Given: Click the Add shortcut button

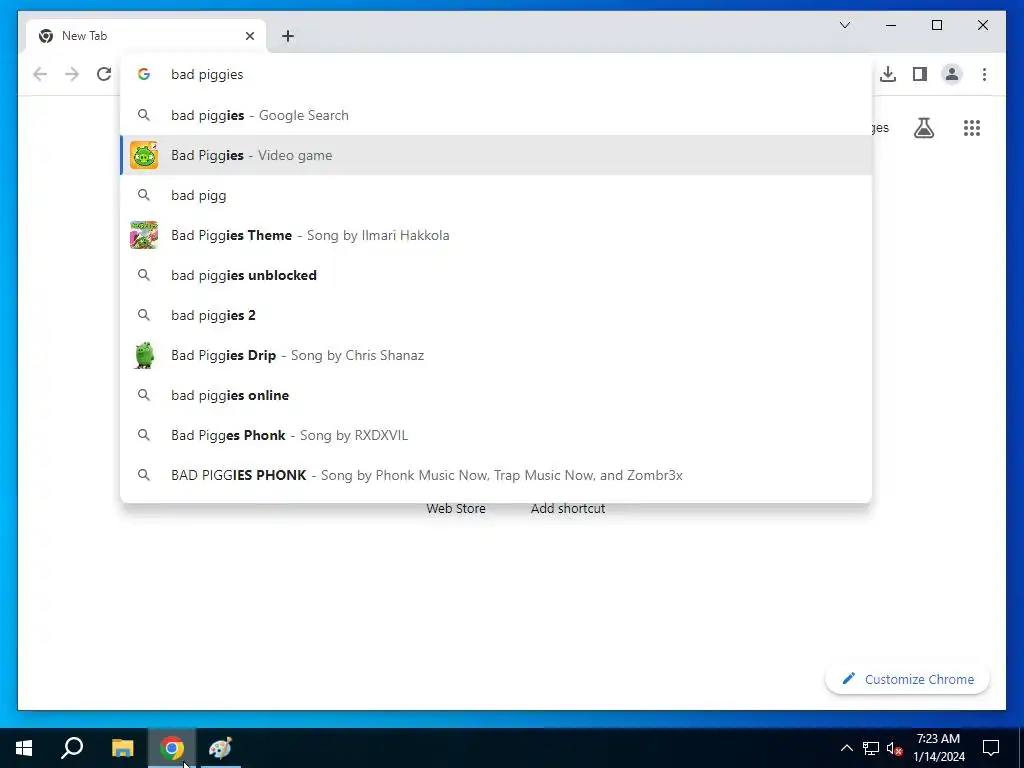Looking at the screenshot, I should coord(568,509).
